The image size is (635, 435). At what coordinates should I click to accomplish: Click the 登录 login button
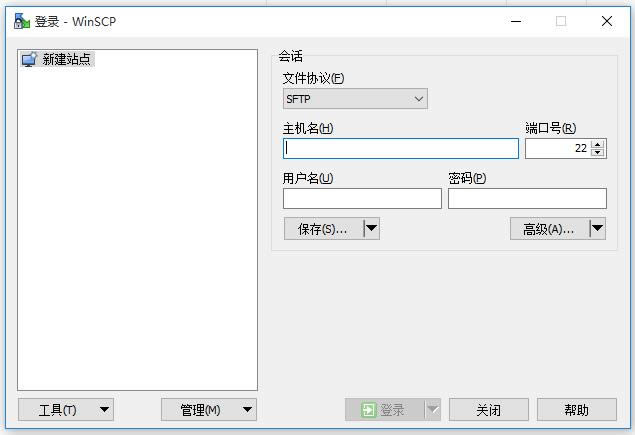(x=385, y=410)
